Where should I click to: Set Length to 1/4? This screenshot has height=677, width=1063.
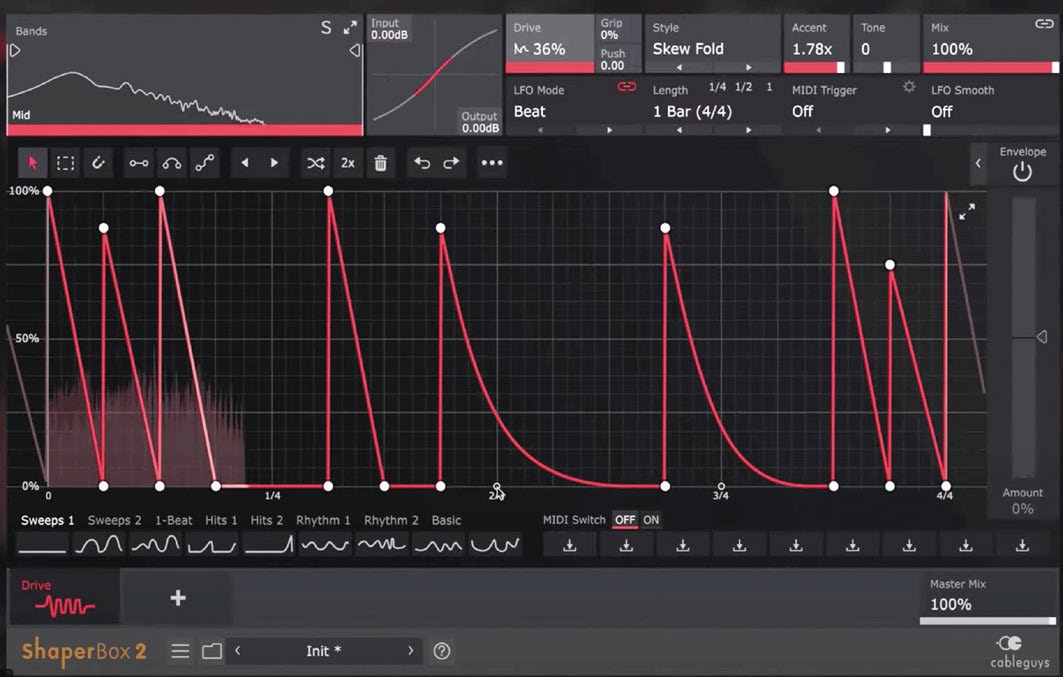click(x=717, y=87)
